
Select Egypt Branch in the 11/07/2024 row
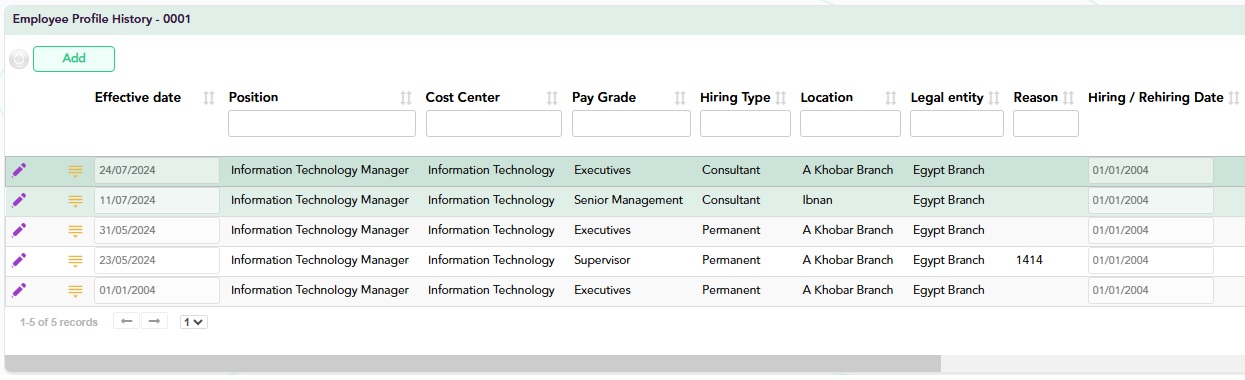[x=949, y=200]
